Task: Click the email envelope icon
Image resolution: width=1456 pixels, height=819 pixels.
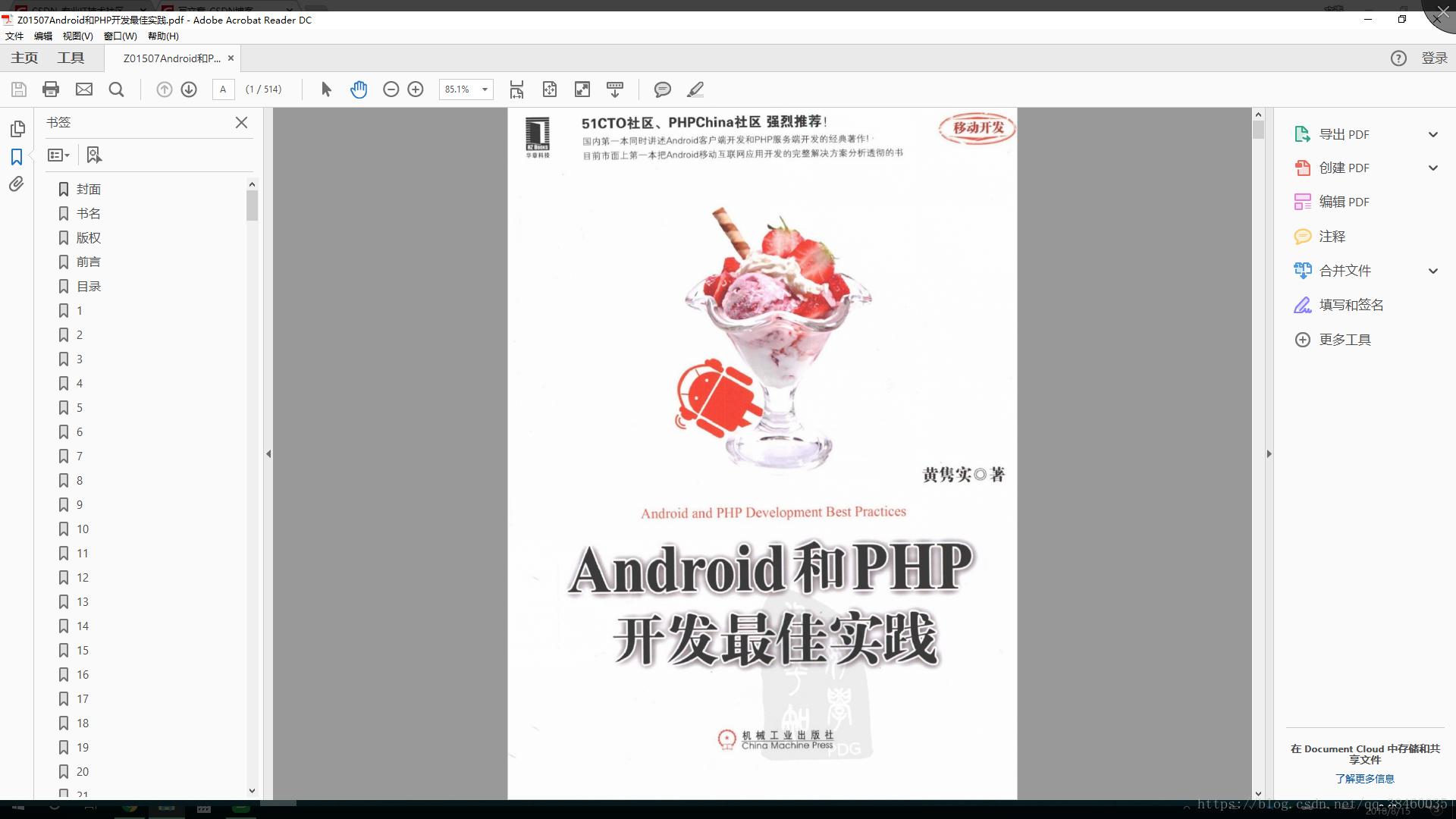Action: coord(84,89)
